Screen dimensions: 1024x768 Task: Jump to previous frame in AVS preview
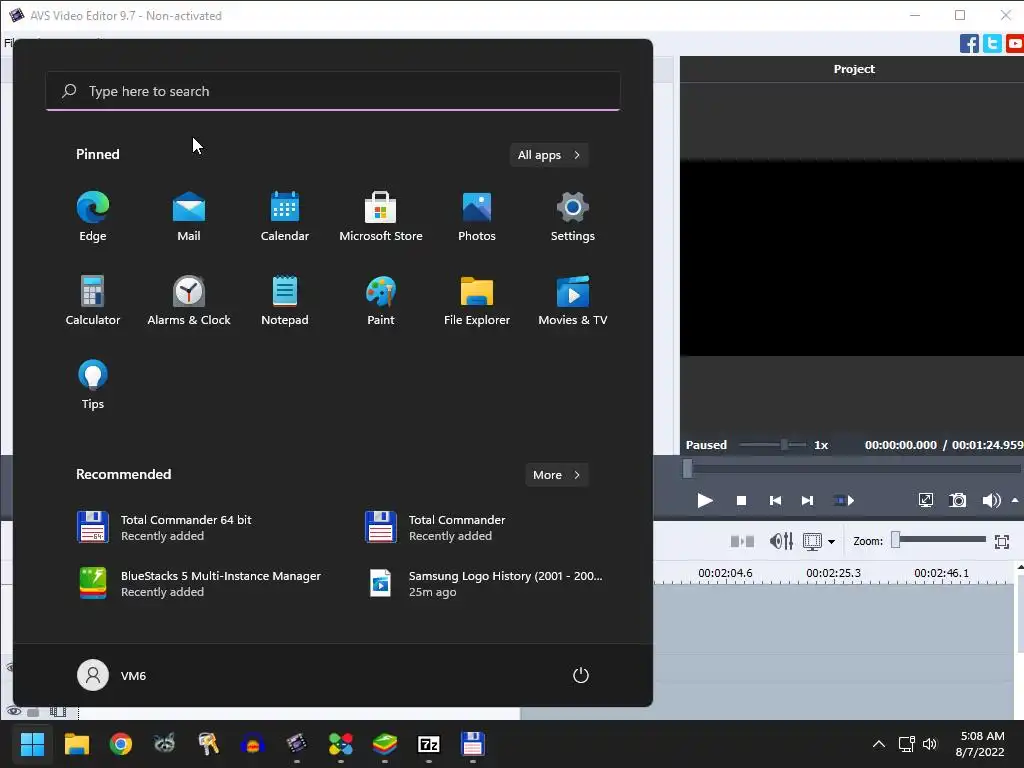pyautogui.click(x=775, y=501)
